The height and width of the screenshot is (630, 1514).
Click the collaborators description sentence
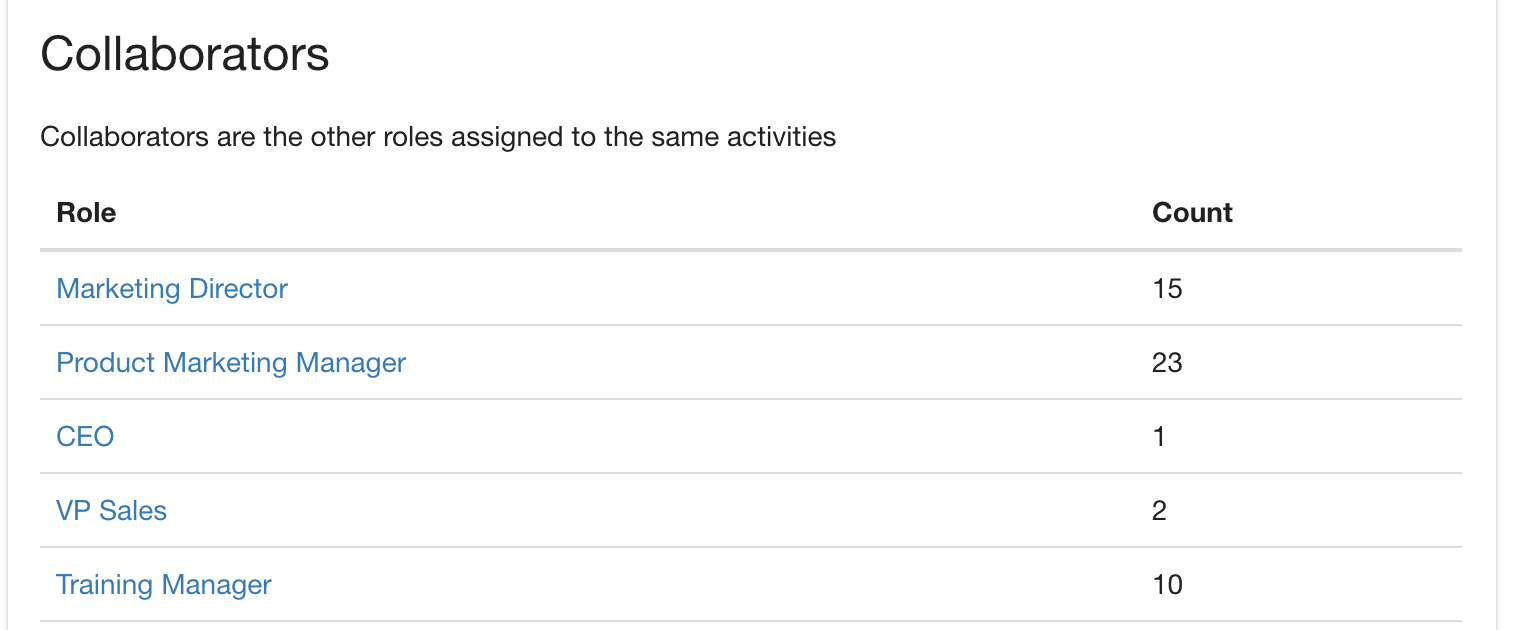(438, 136)
